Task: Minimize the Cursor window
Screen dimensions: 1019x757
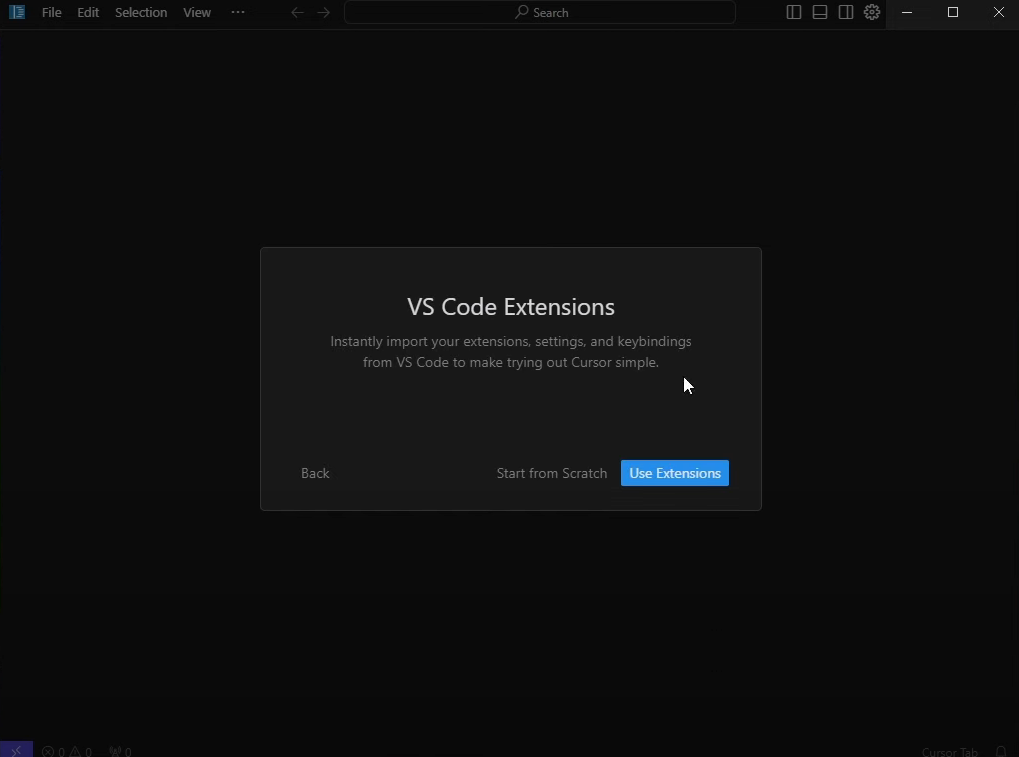Action: point(907,12)
